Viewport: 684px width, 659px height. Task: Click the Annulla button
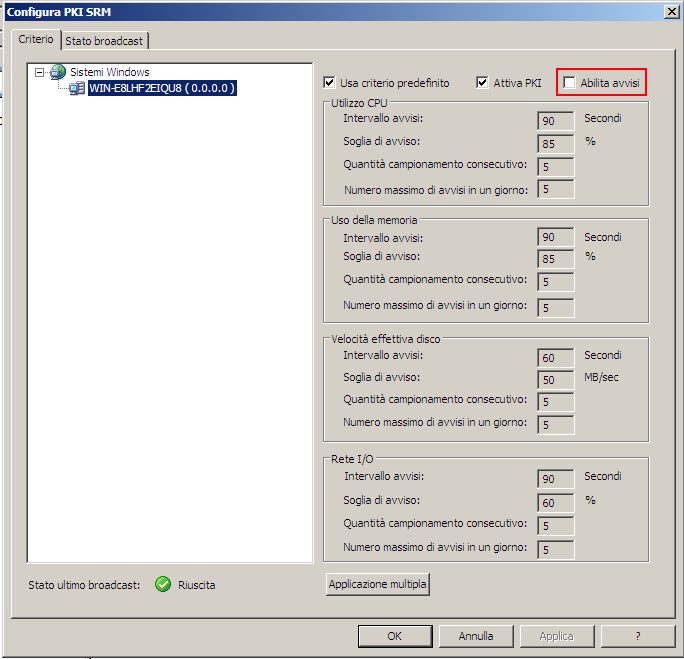point(476,636)
